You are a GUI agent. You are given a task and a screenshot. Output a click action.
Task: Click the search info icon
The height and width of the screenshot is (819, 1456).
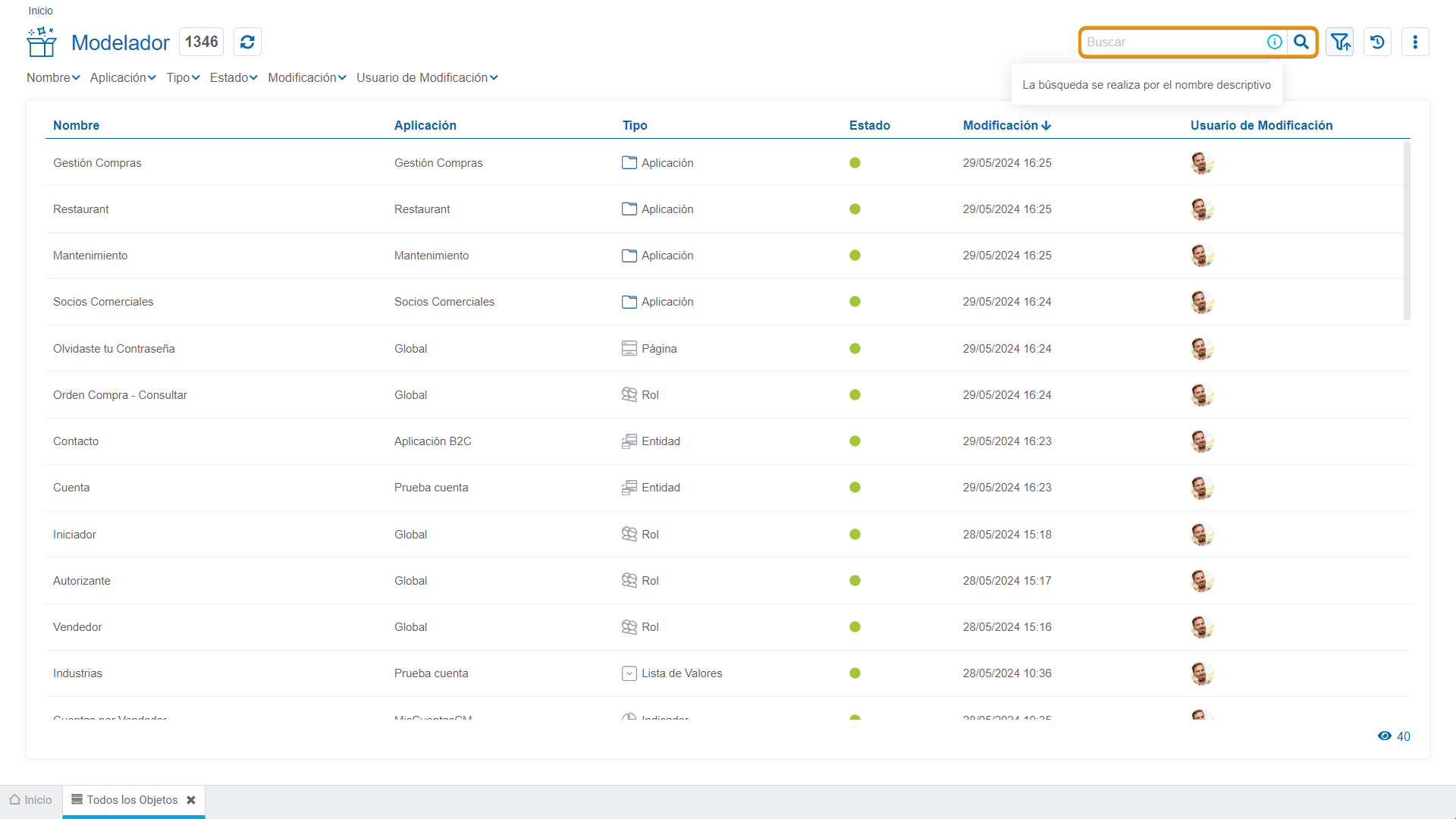1275,42
